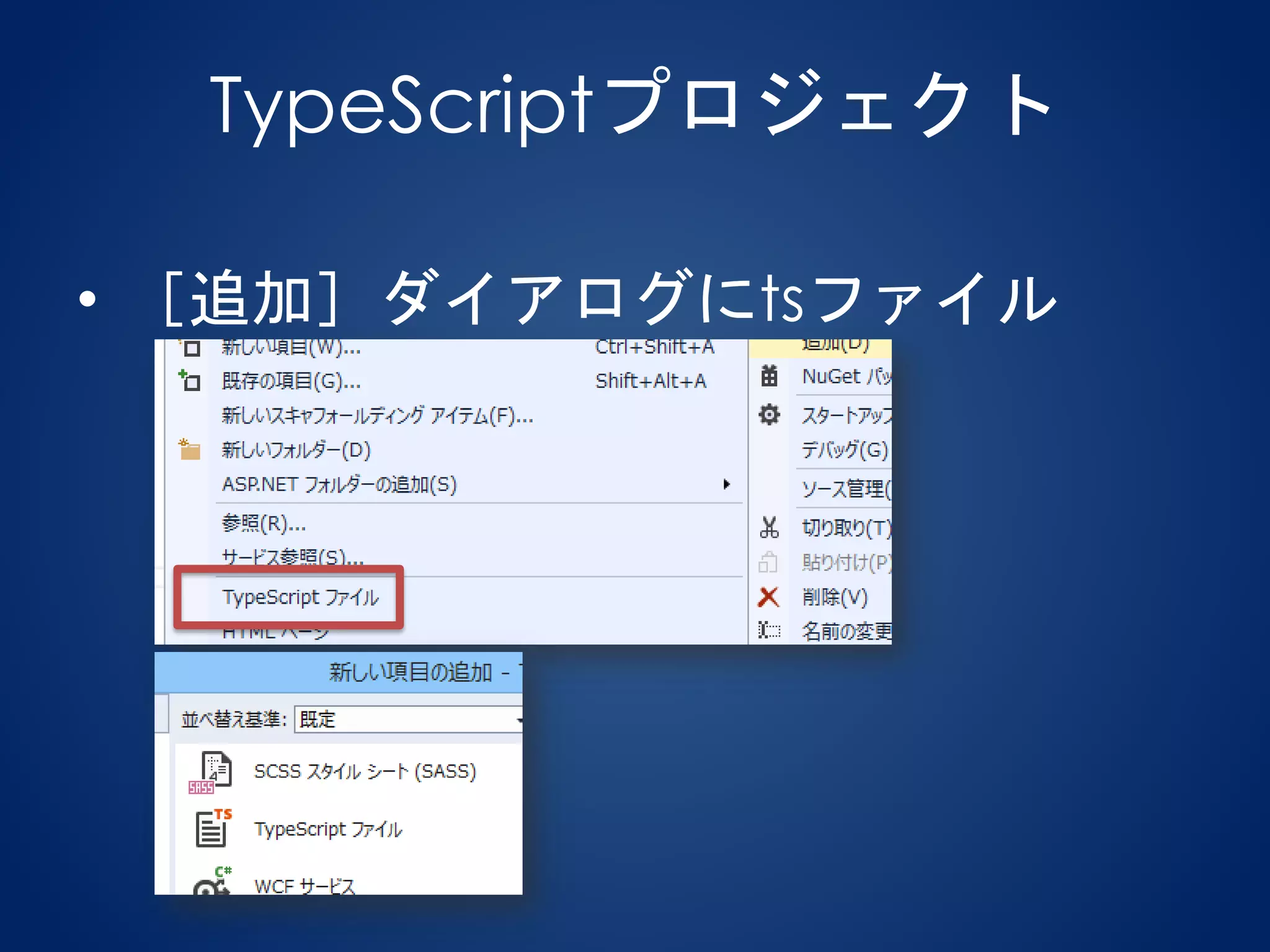Choose 新しいスキャフォールディング アイテム(F)...

(378, 415)
